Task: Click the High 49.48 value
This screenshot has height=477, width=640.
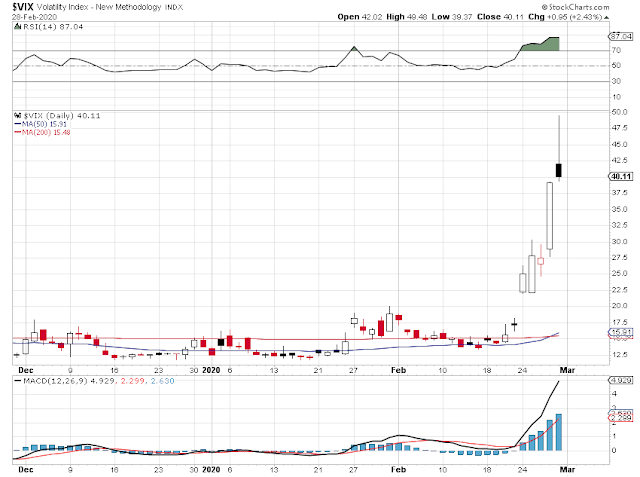Action: [407, 17]
